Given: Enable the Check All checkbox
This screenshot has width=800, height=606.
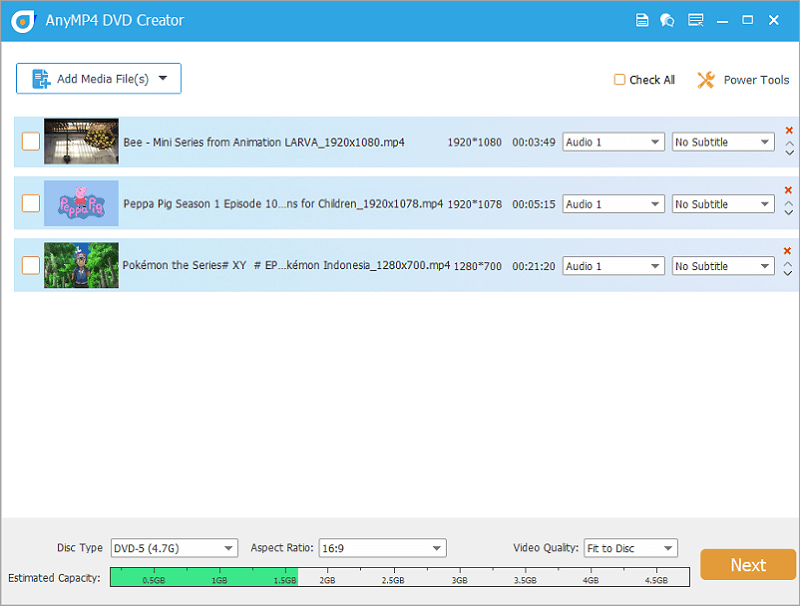Looking at the screenshot, I should click(619, 80).
